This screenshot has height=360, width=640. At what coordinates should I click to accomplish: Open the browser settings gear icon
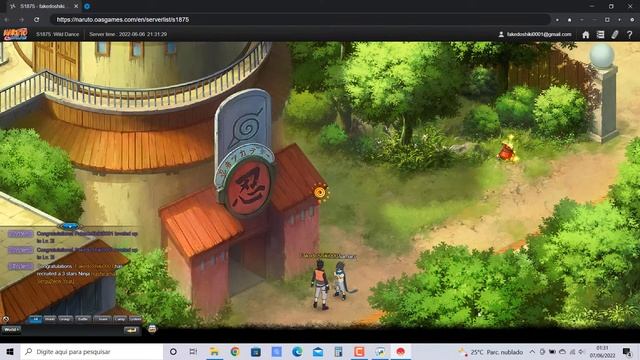click(632, 20)
